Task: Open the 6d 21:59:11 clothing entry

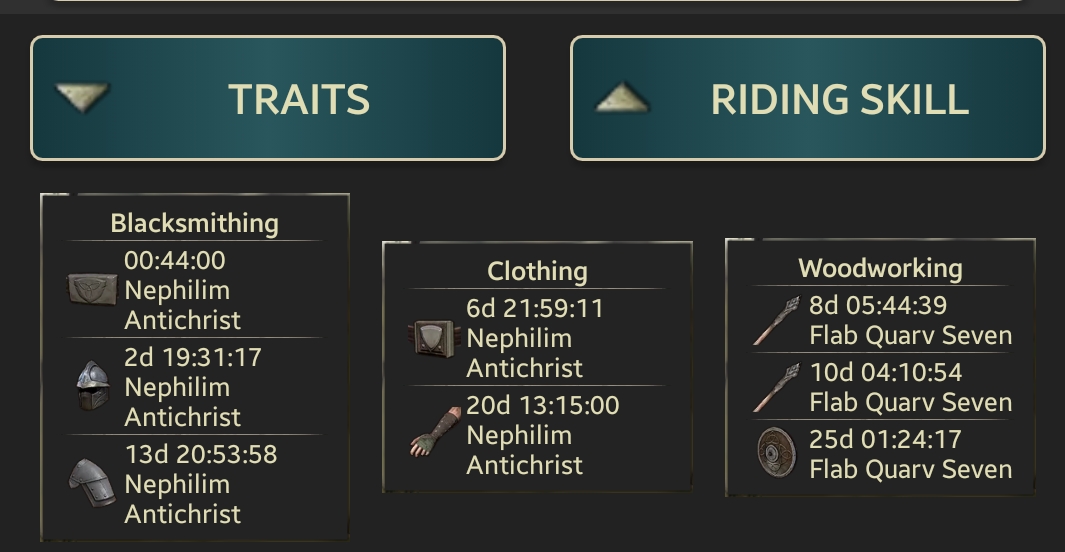Action: tap(537, 338)
